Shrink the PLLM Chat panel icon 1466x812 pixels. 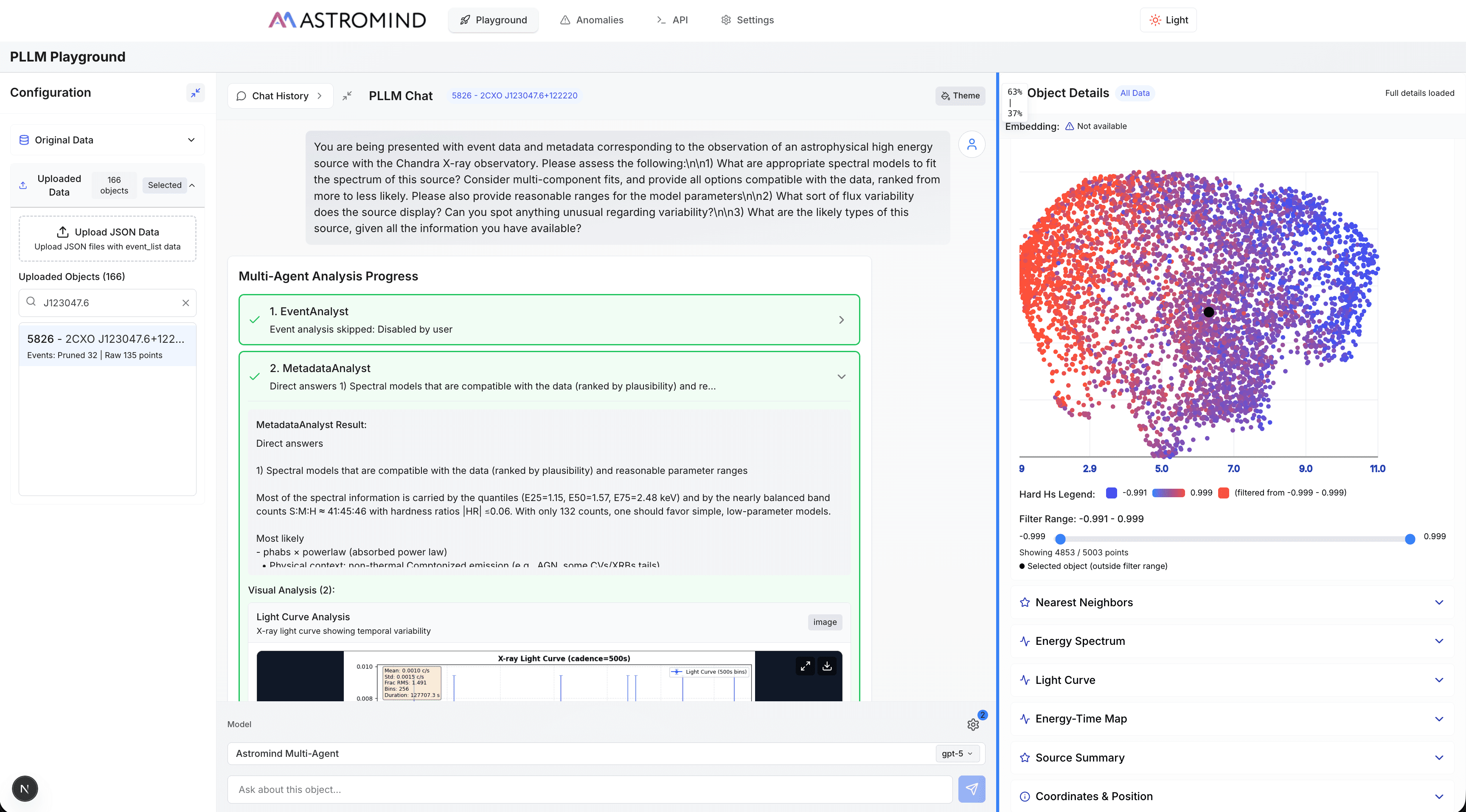[347, 95]
